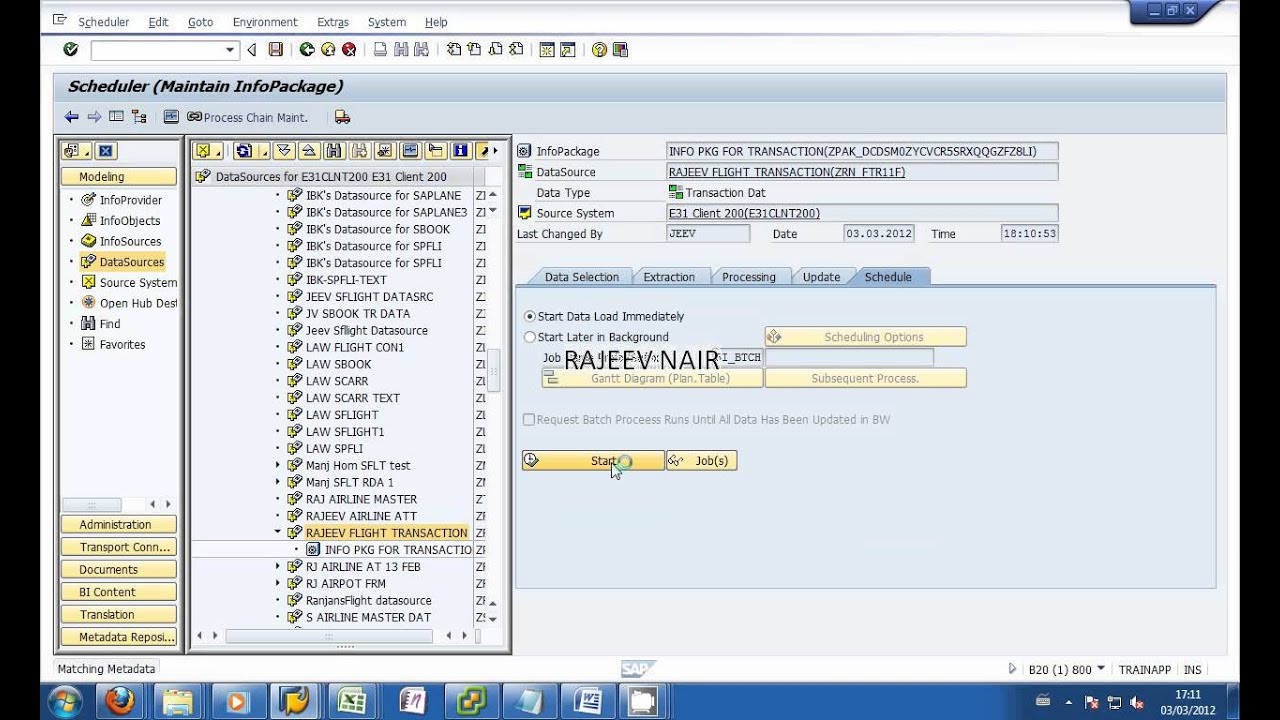The width and height of the screenshot is (1280, 720).
Task: Open Firefox from the Windows taskbar
Action: pos(120,701)
